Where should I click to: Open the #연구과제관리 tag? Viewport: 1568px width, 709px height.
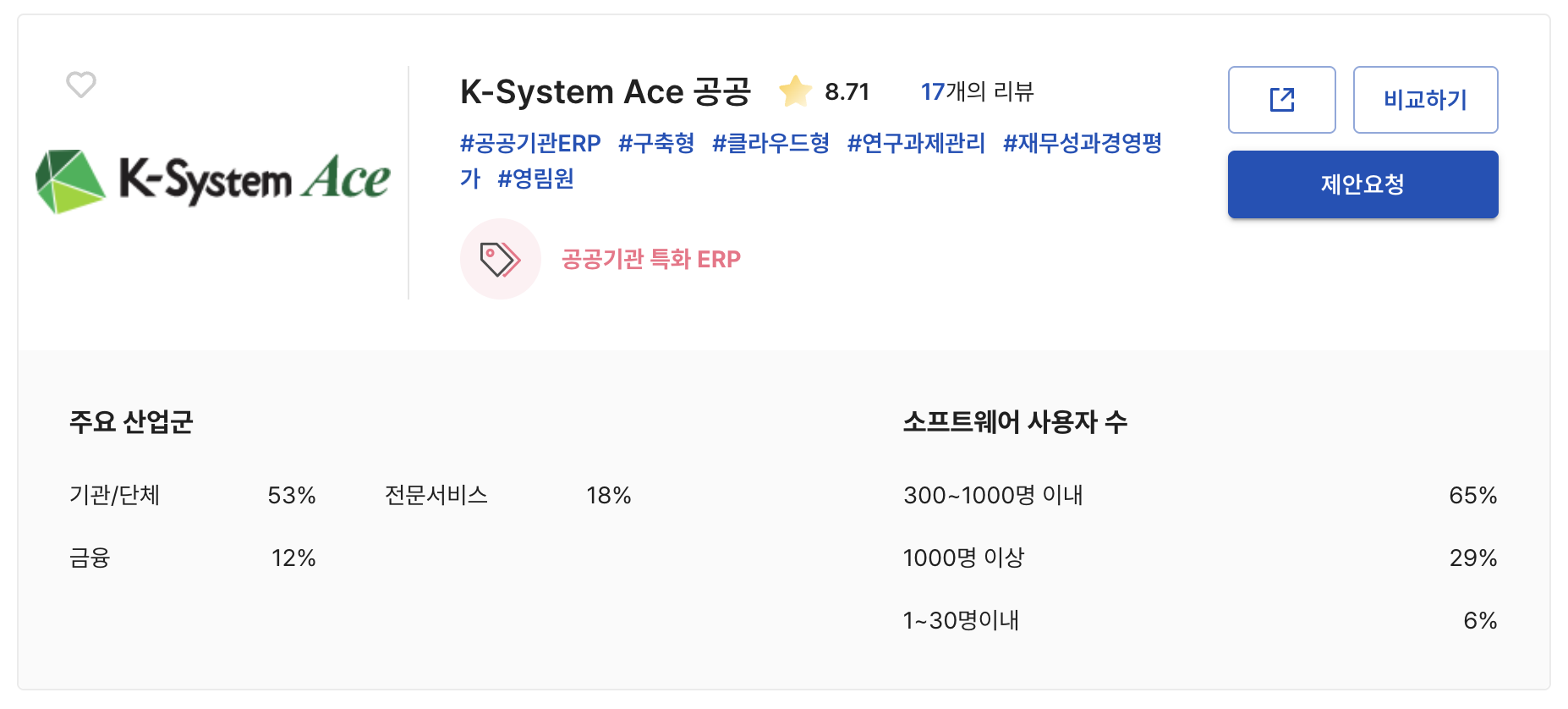coord(916,143)
